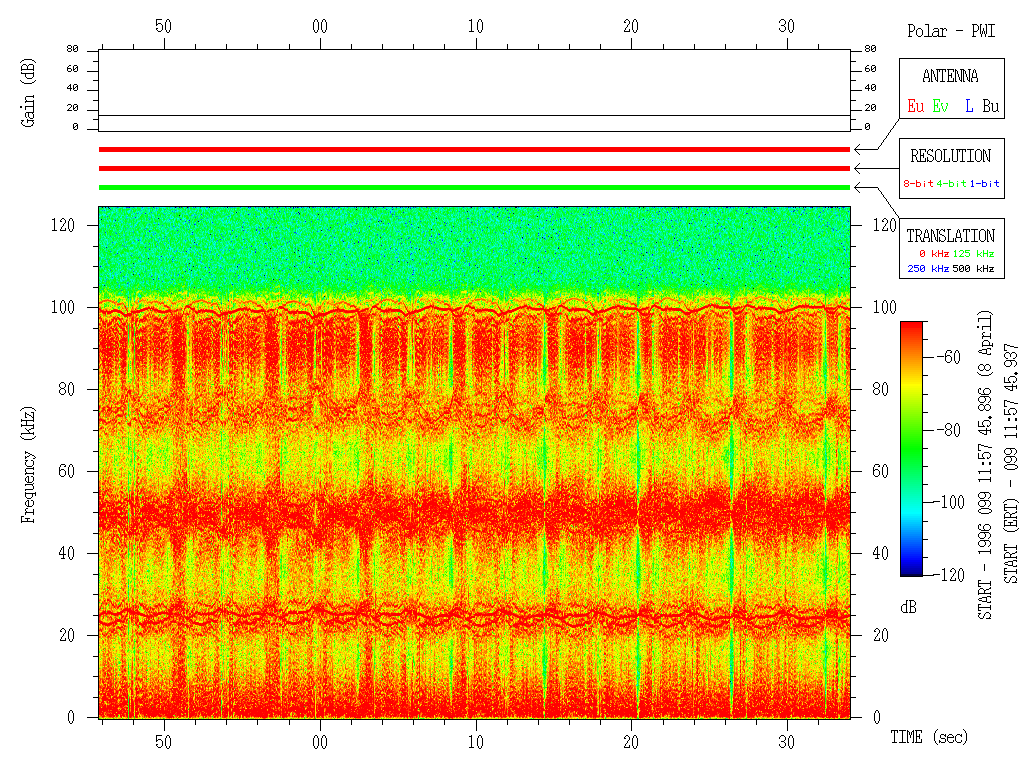Click the RESOLUTION legend box heading
1024x768 pixels.
[x=950, y=157]
